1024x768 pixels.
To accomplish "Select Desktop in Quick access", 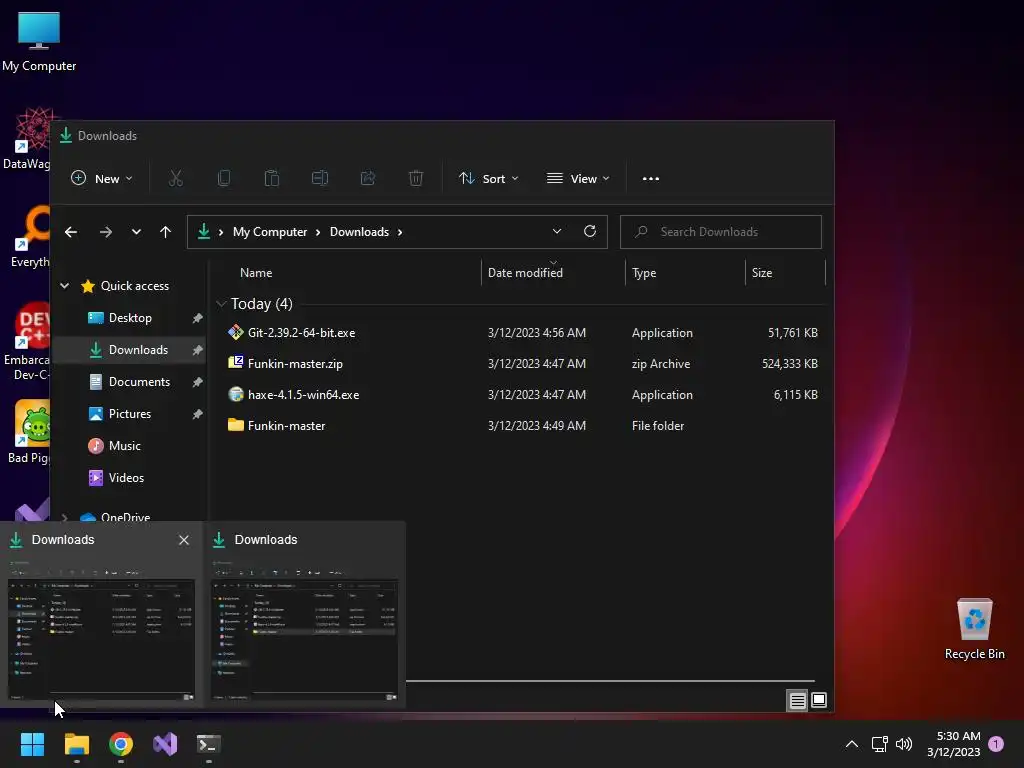I will 129,317.
